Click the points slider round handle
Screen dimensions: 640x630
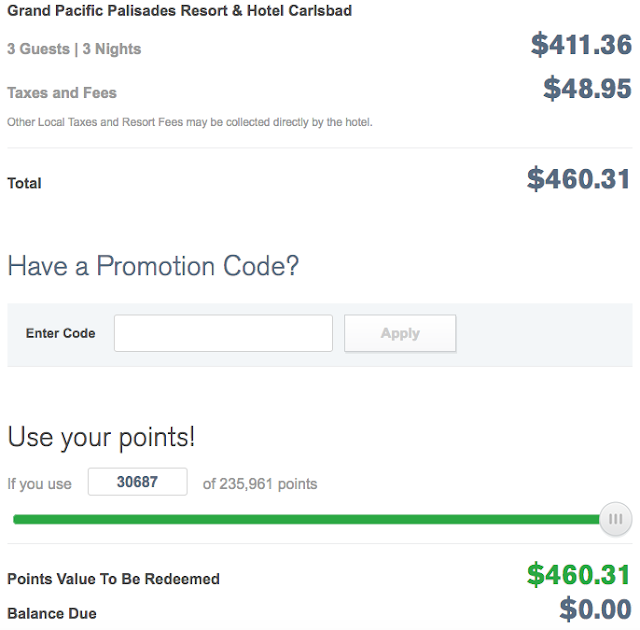pos(615,519)
